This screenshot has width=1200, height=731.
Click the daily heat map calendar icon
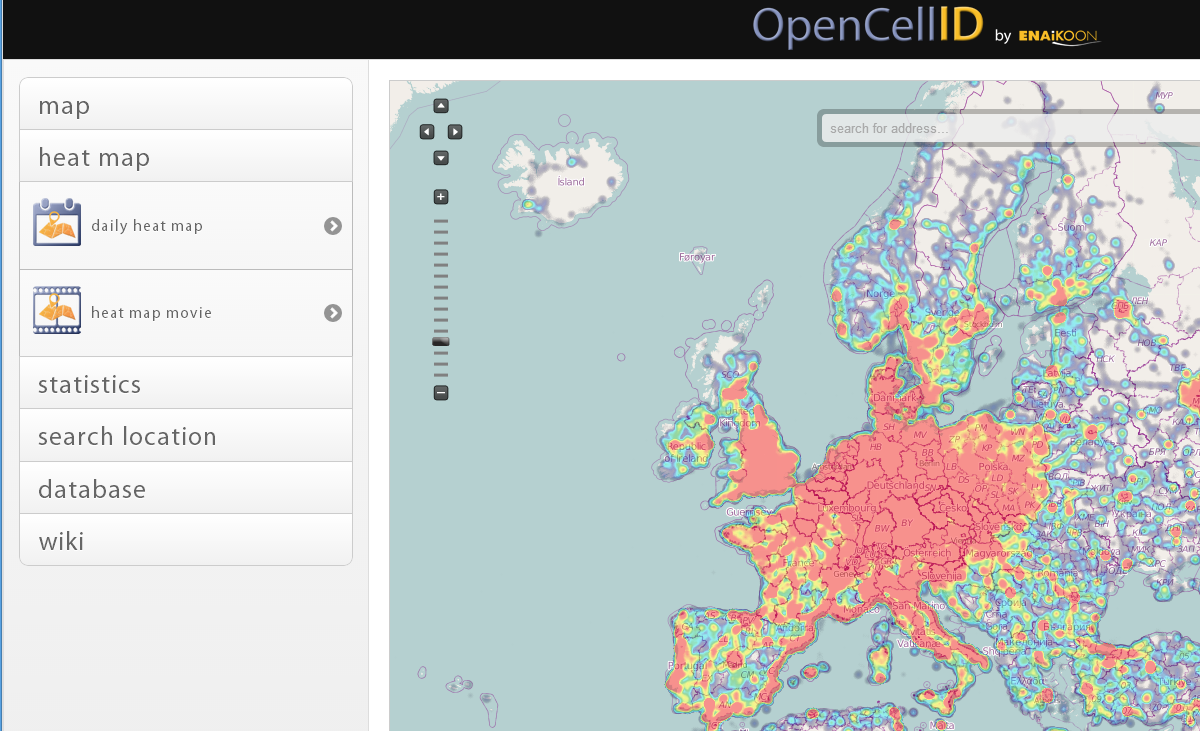[57, 223]
